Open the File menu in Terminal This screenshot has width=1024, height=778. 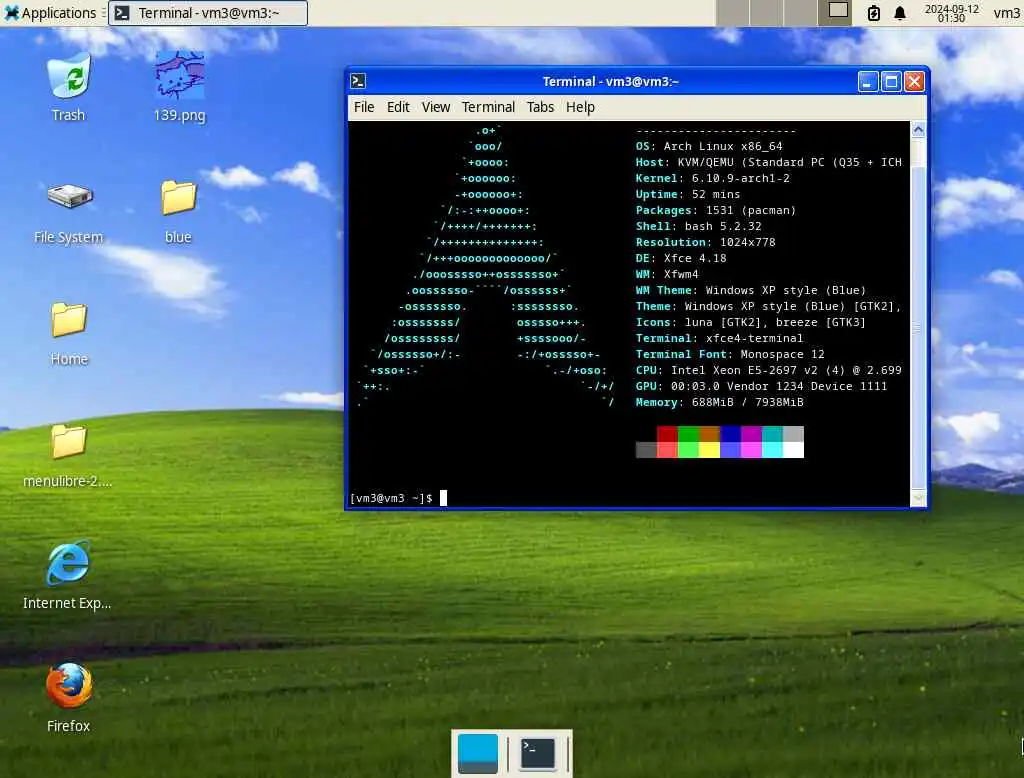[x=364, y=107]
